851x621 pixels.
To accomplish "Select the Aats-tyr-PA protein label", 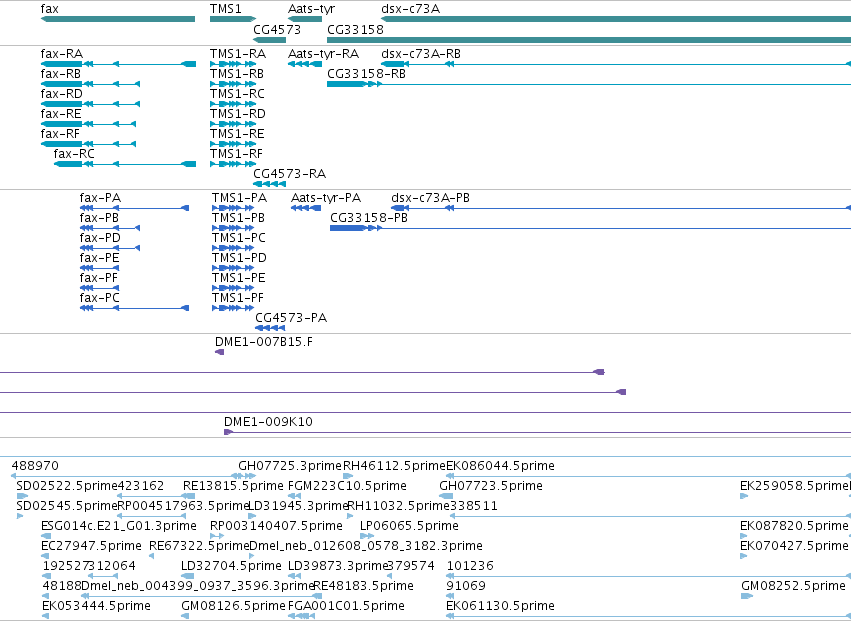I will click(x=326, y=198).
